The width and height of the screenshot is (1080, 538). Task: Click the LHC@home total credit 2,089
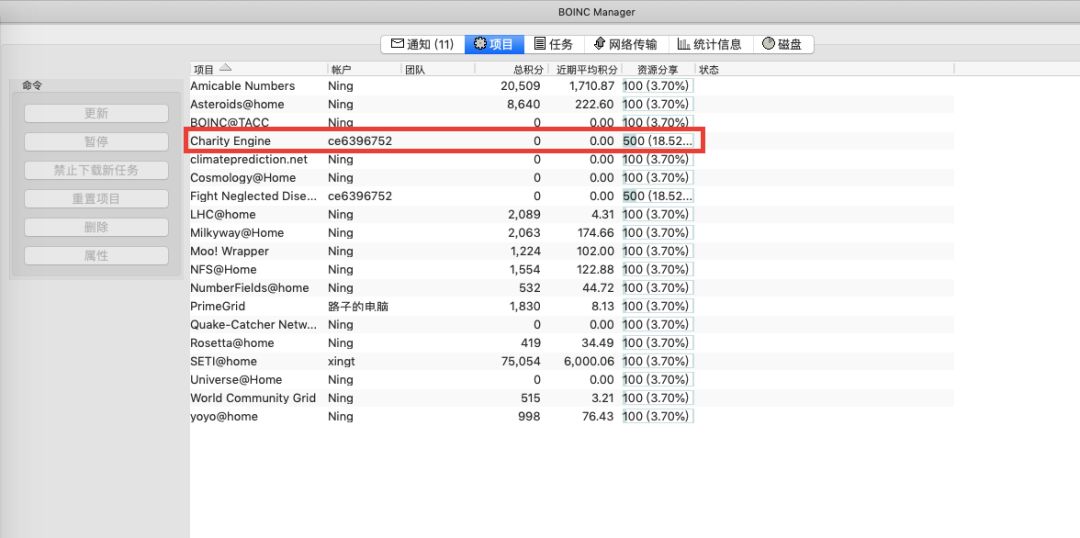[524, 214]
